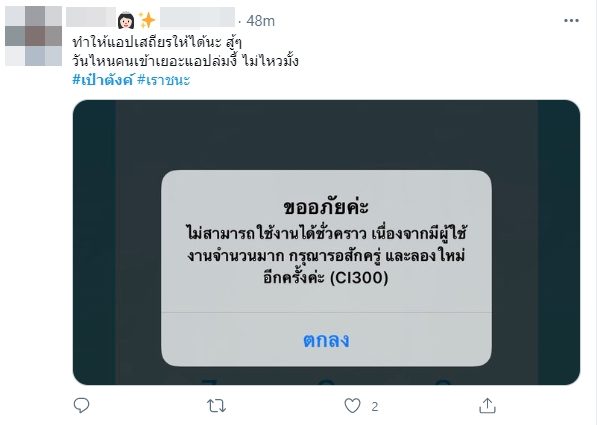
Task: Retweet this post using the arrows icon
Action: click(216, 406)
